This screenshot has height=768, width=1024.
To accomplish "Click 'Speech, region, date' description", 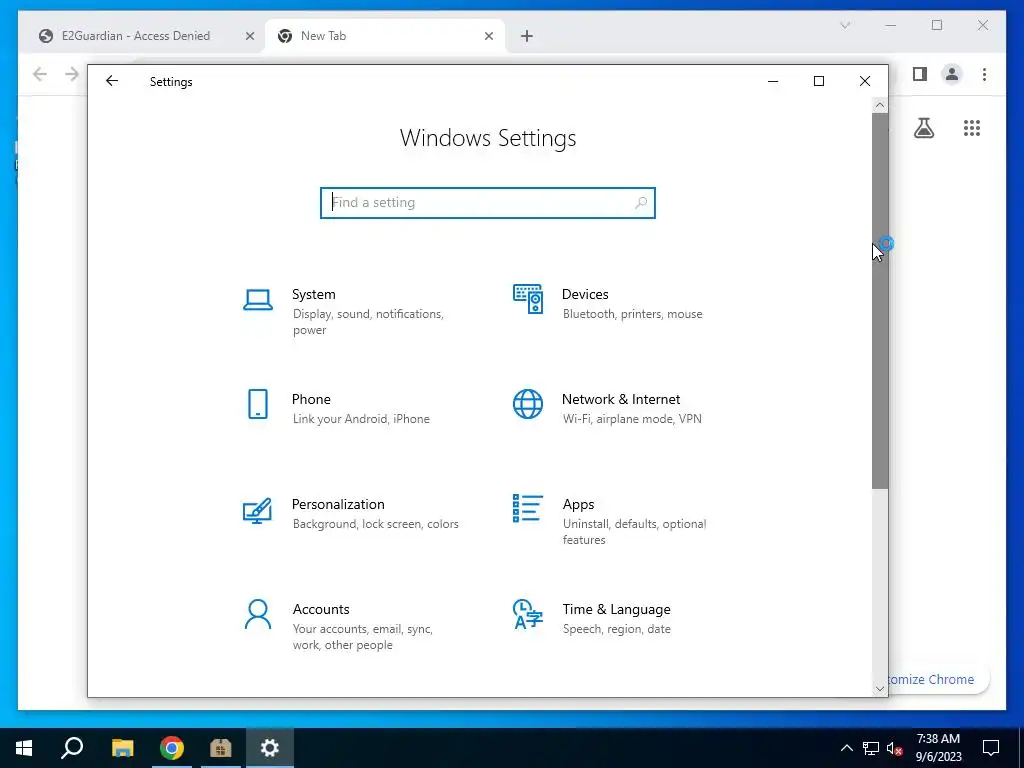I will pyautogui.click(x=616, y=629).
